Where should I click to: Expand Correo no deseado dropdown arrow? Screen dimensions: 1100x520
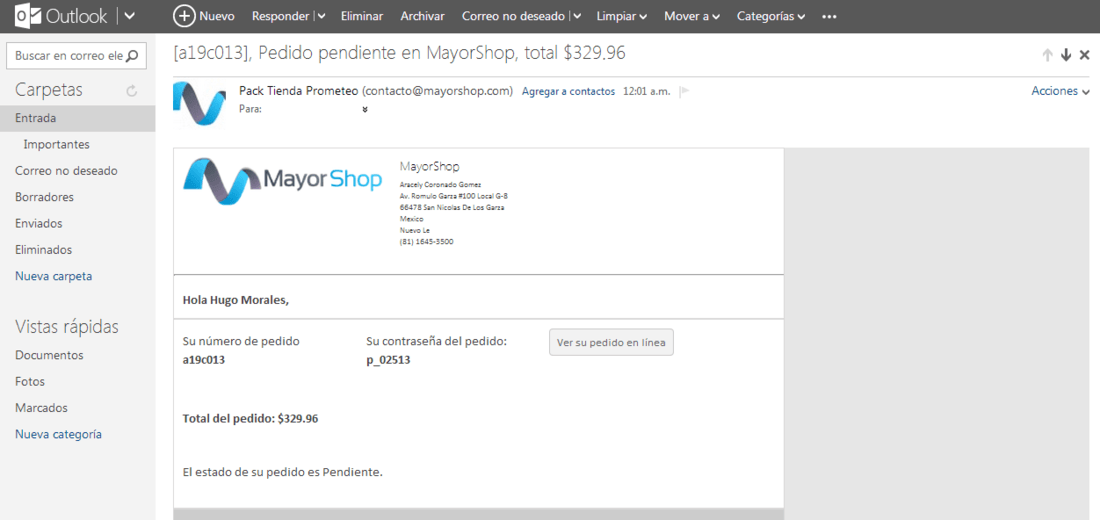point(577,16)
